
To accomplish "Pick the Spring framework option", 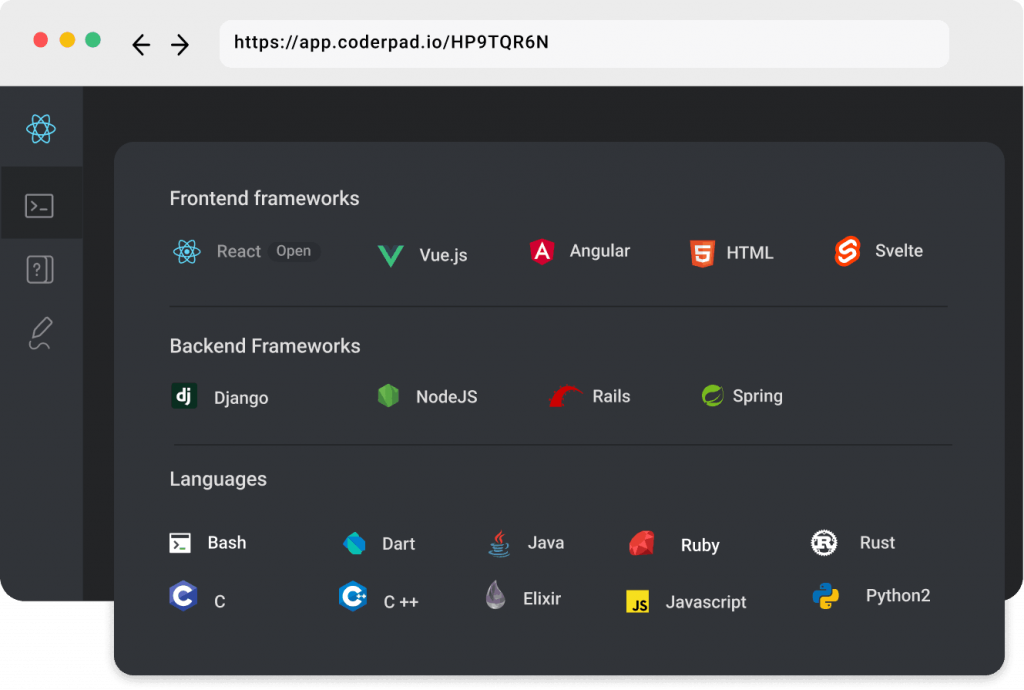I will pos(742,396).
